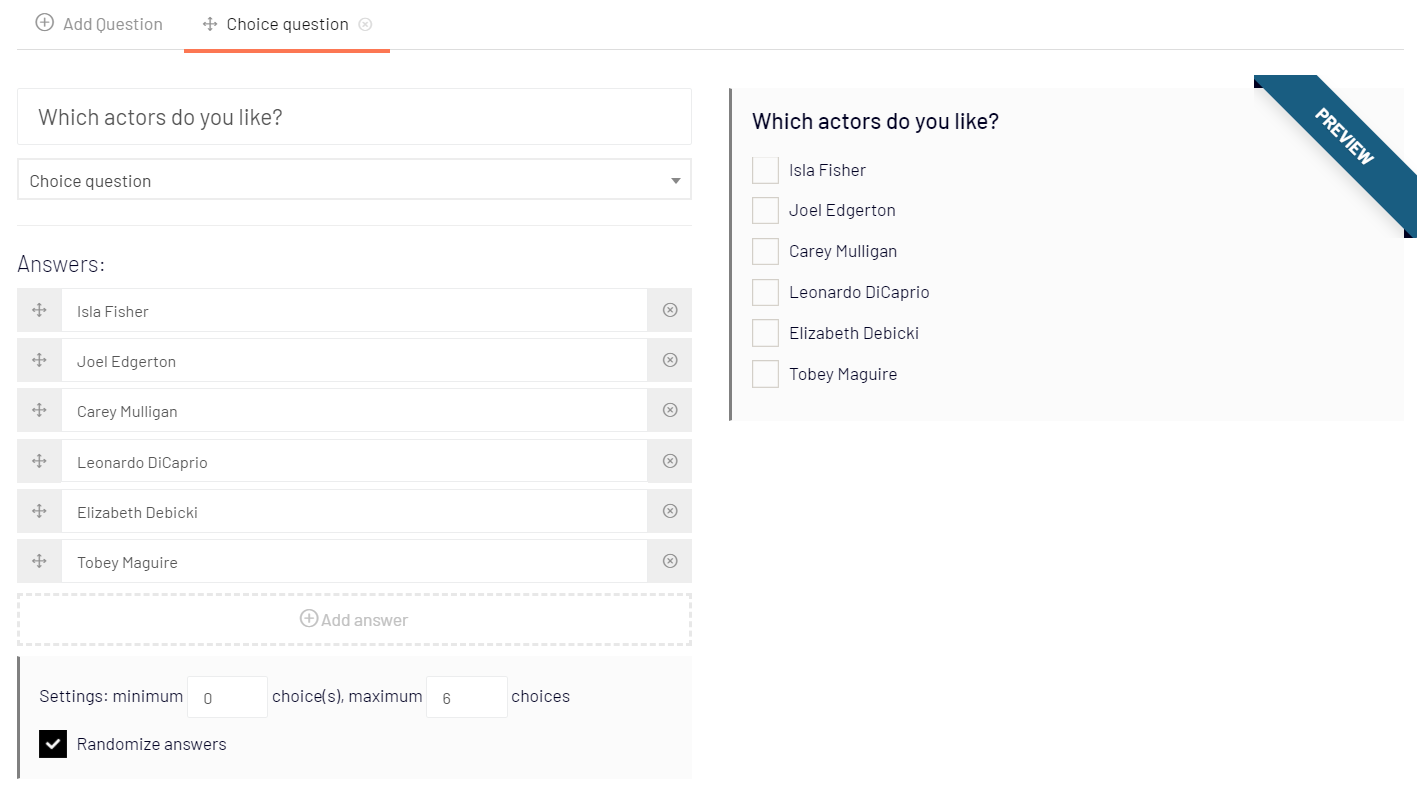Click the preview question heading text
This screenshot has height=792, width=1422.
click(875, 121)
